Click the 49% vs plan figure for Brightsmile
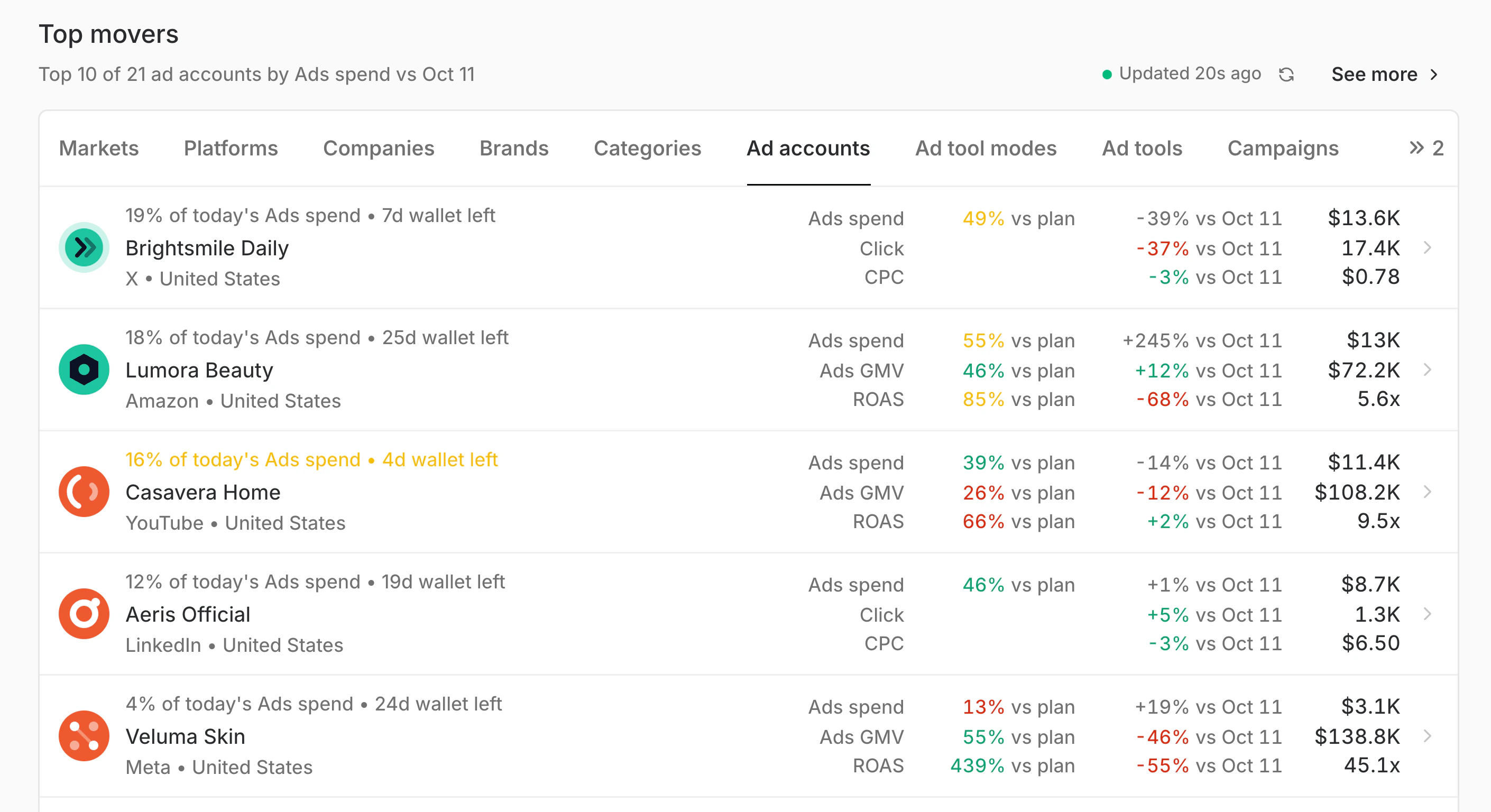Viewport: 1491px width, 812px height. point(1019,219)
